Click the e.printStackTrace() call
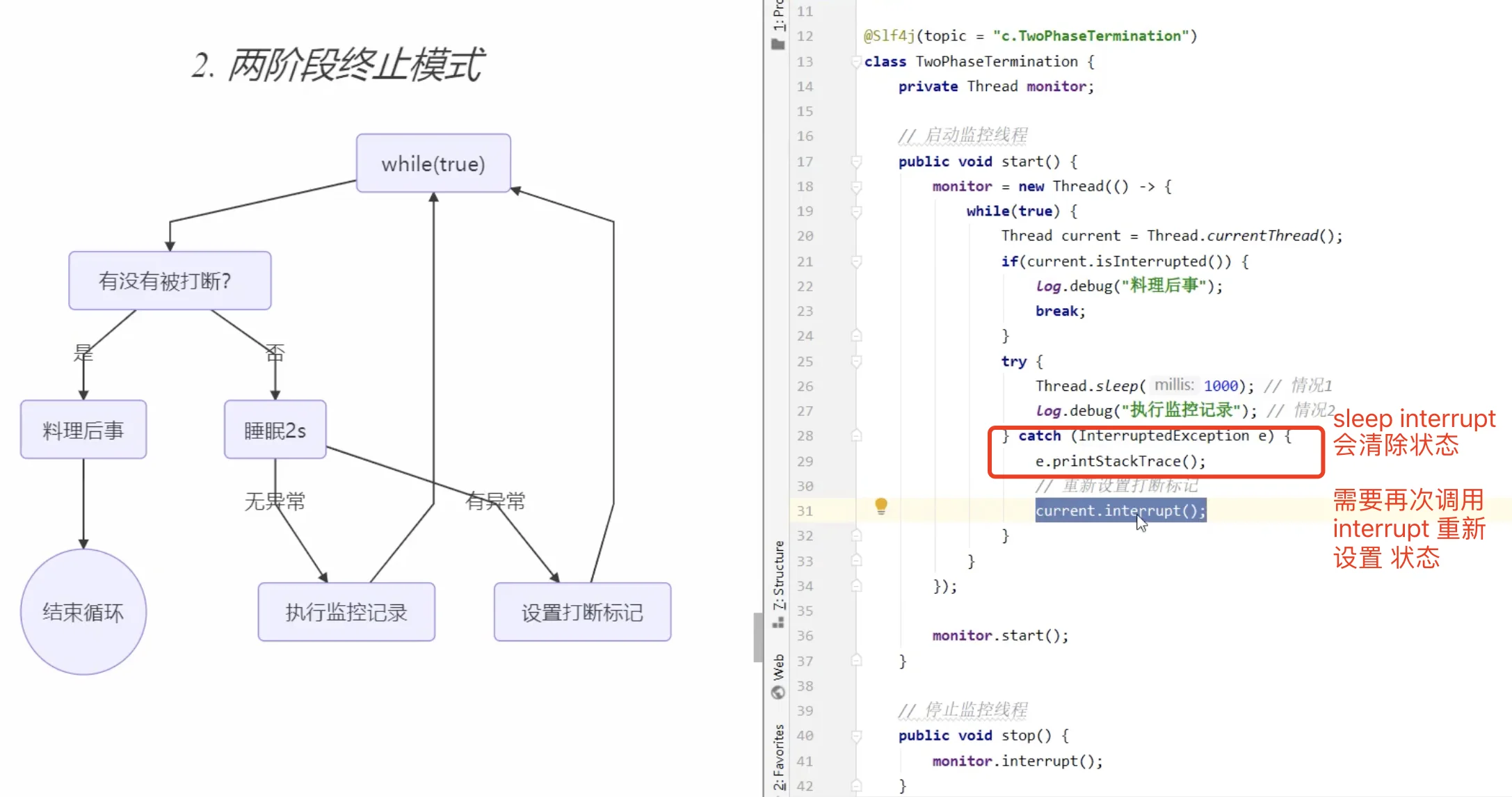 (x=1120, y=461)
